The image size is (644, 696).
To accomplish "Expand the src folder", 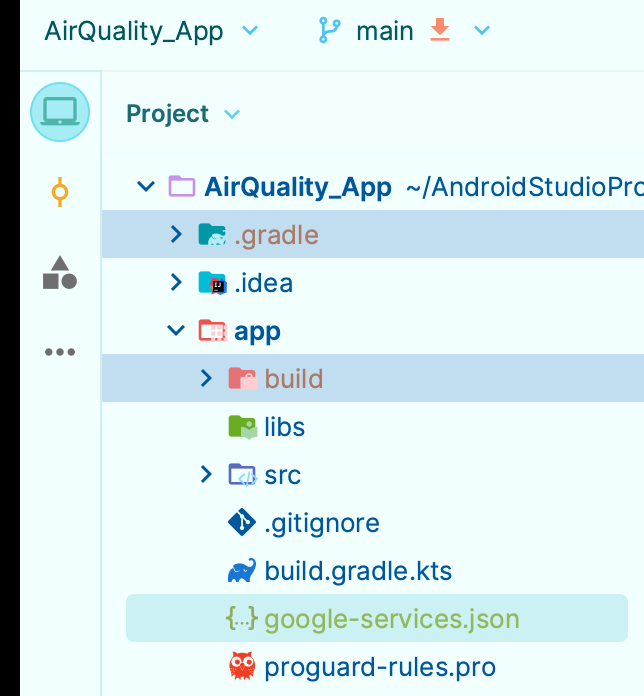I will pyautogui.click(x=206, y=474).
